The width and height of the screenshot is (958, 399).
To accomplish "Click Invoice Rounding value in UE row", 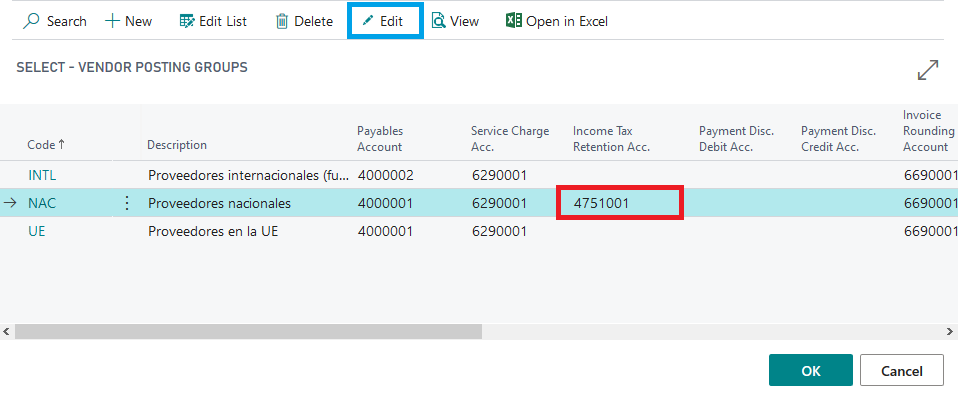I will [x=930, y=232].
